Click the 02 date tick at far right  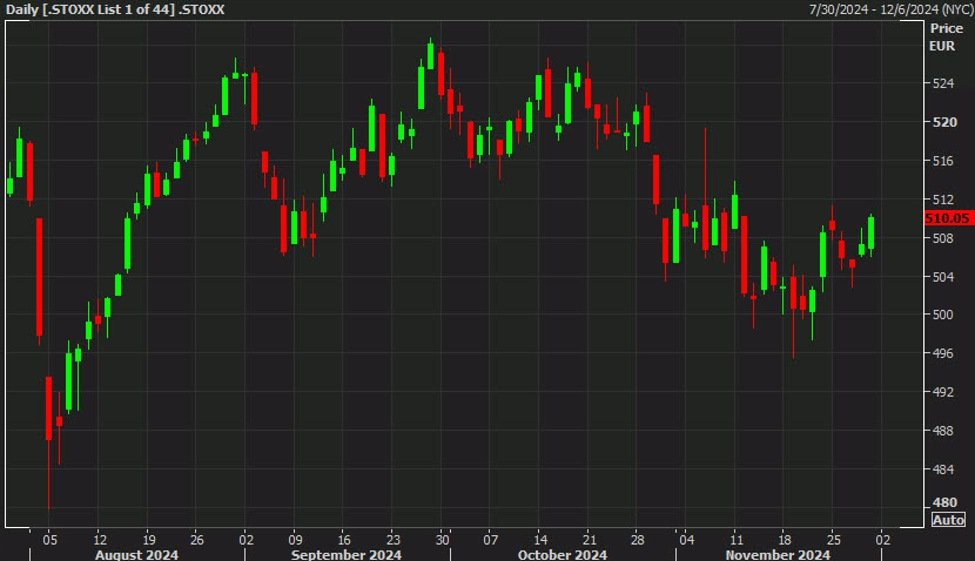click(883, 540)
